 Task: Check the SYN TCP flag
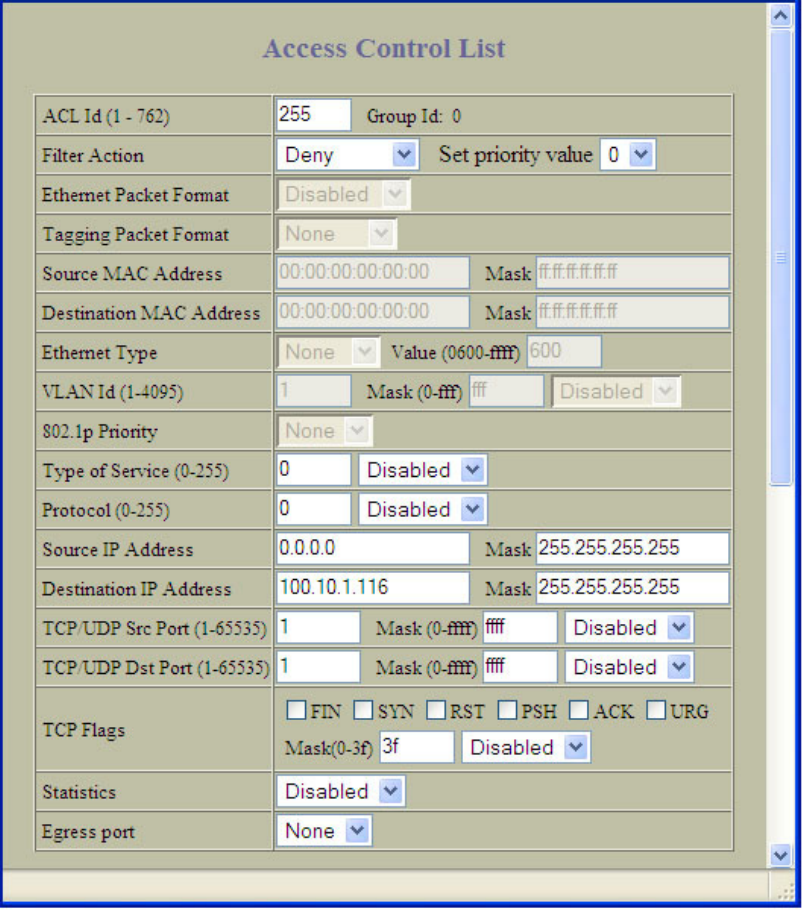click(x=364, y=710)
